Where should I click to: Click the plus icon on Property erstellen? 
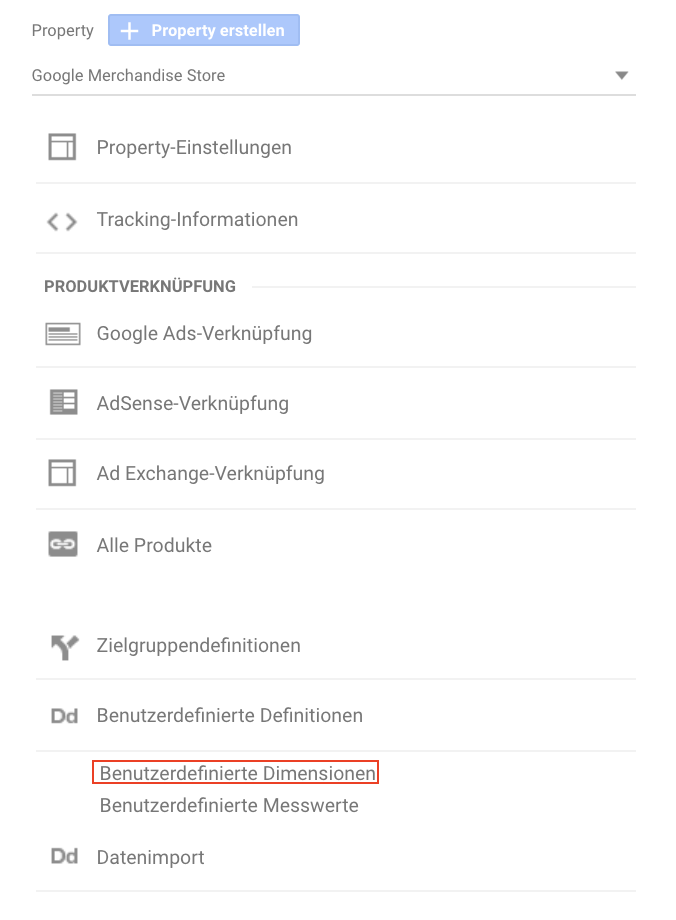pos(129,31)
